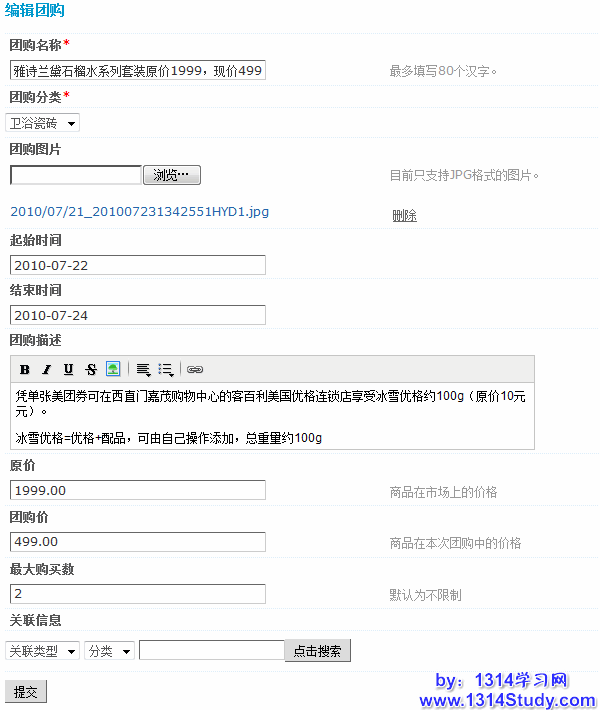Expand the 分类 dropdown
Screen dimensions: 600x710
pos(110,651)
